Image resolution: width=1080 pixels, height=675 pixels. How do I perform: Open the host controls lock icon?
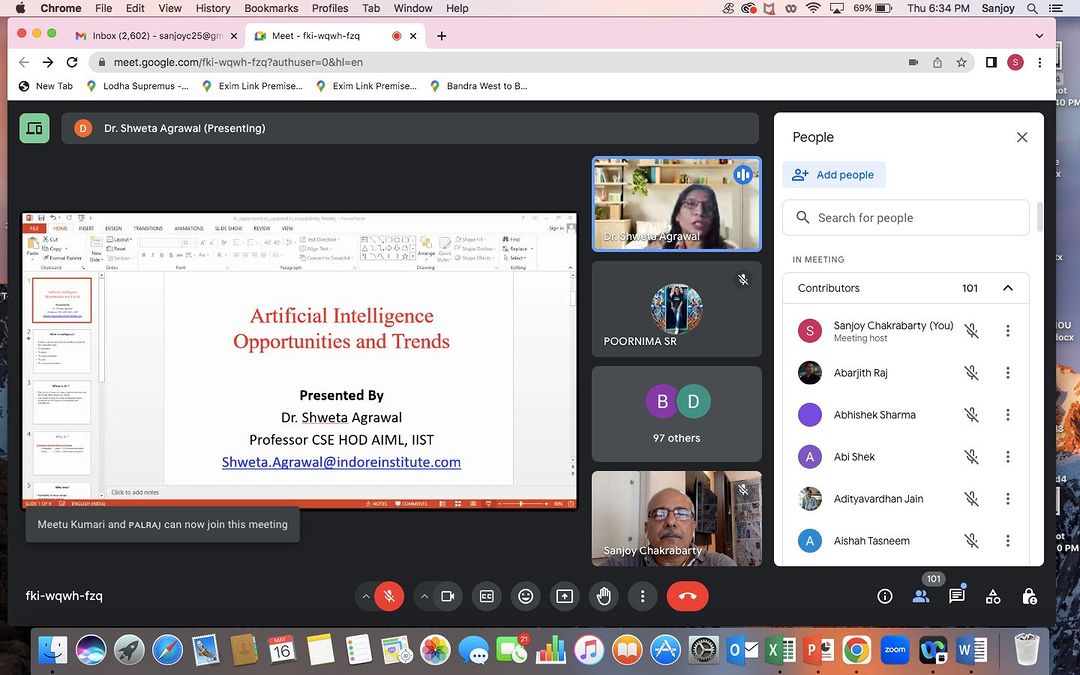[1029, 596]
